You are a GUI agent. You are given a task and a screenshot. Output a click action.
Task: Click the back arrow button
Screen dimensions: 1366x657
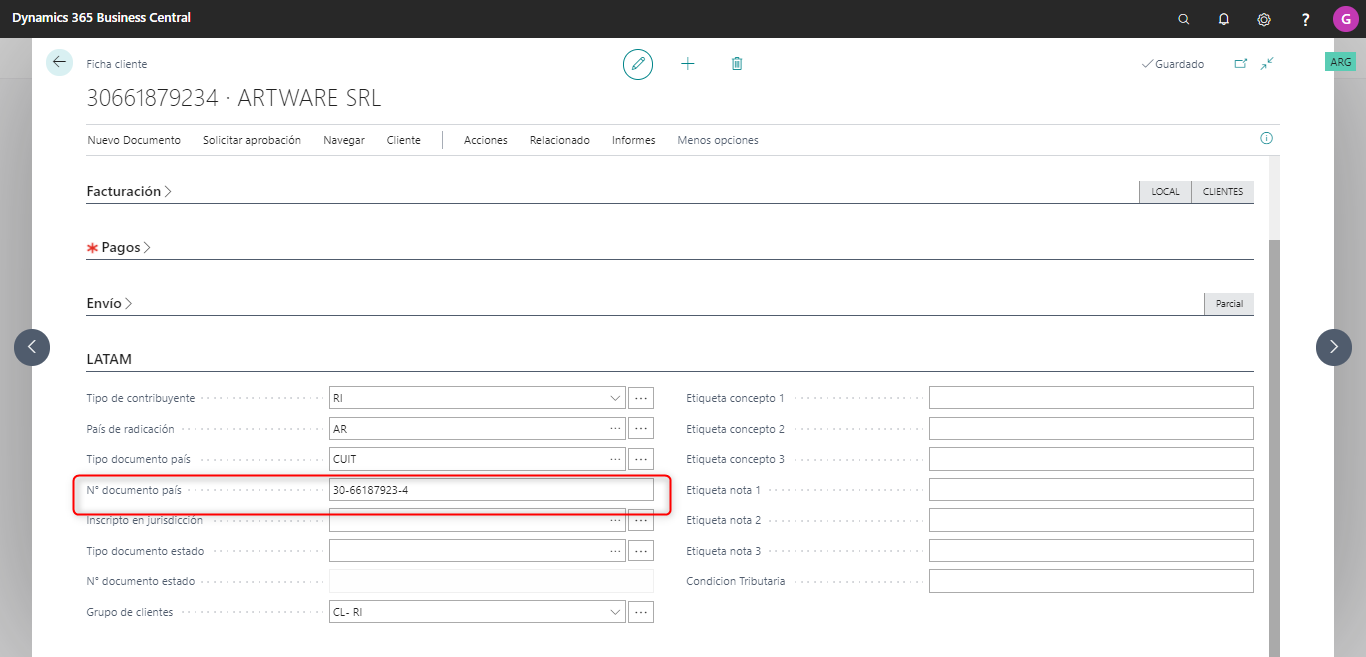(59, 62)
